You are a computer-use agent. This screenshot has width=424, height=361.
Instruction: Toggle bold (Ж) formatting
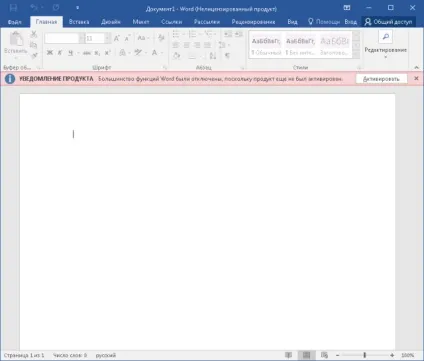point(50,53)
